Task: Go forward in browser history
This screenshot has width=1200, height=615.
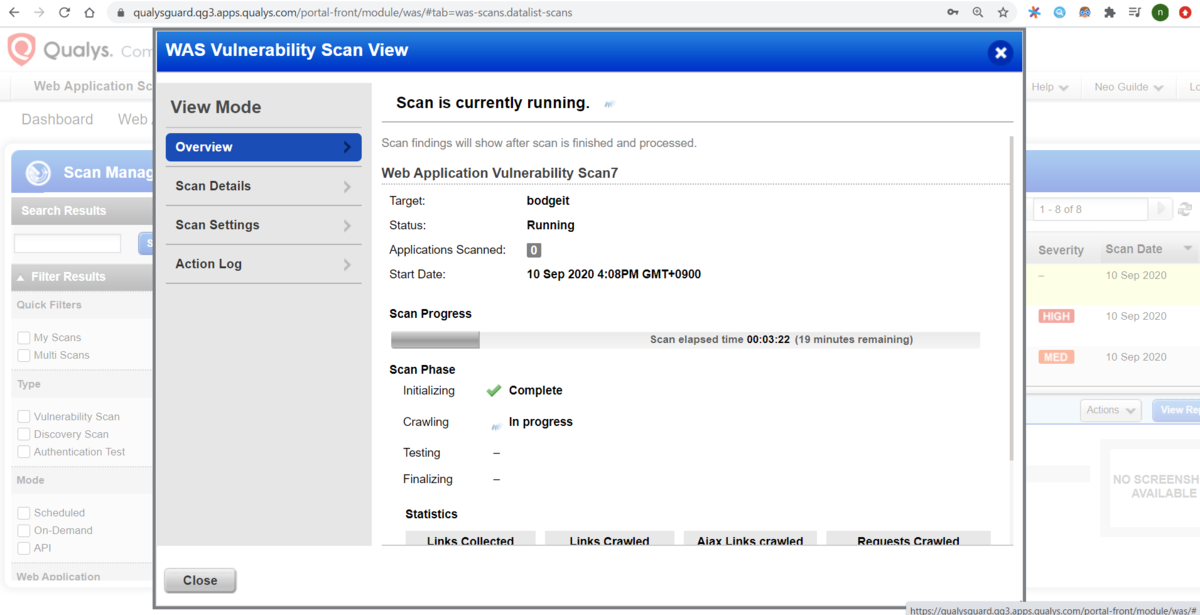Action: coord(39,13)
